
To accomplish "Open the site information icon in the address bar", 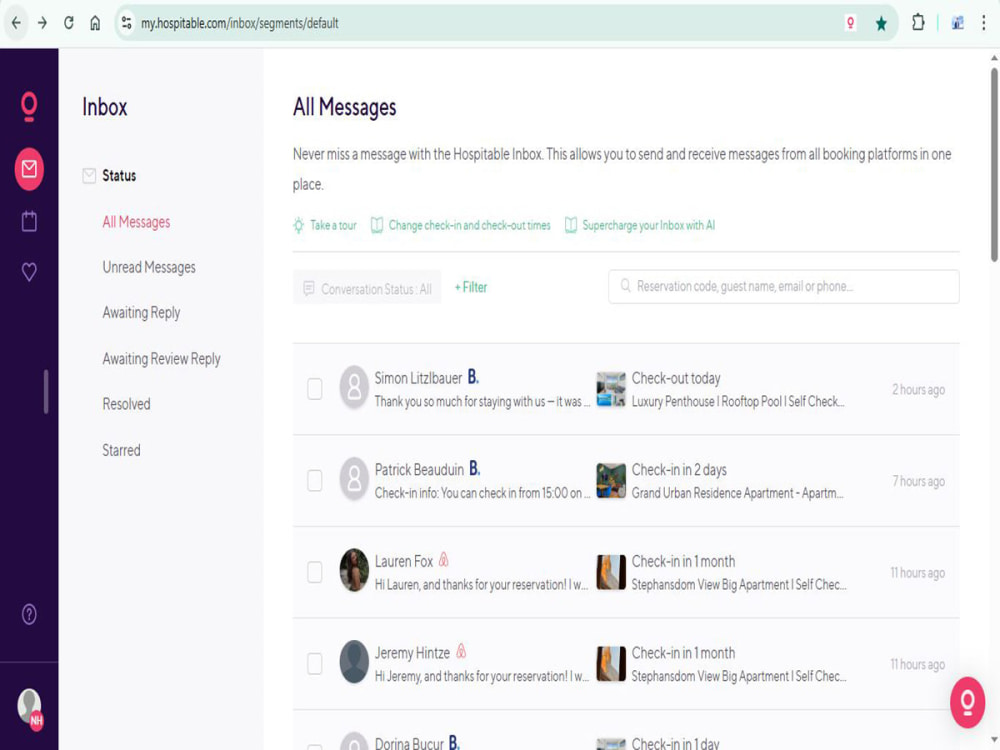I will (x=126, y=23).
